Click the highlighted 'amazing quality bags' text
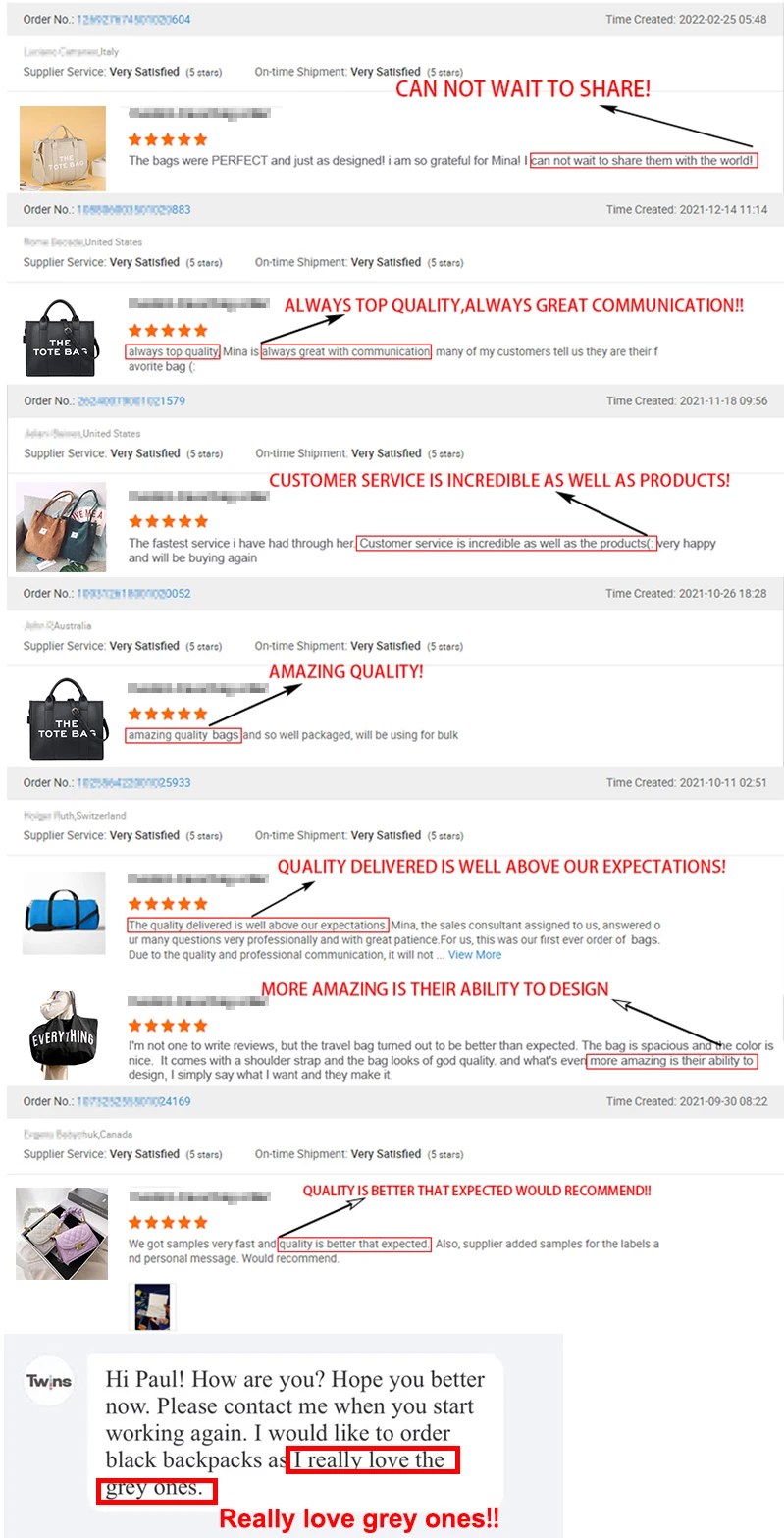The width and height of the screenshot is (784, 1538). click(x=183, y=735)
